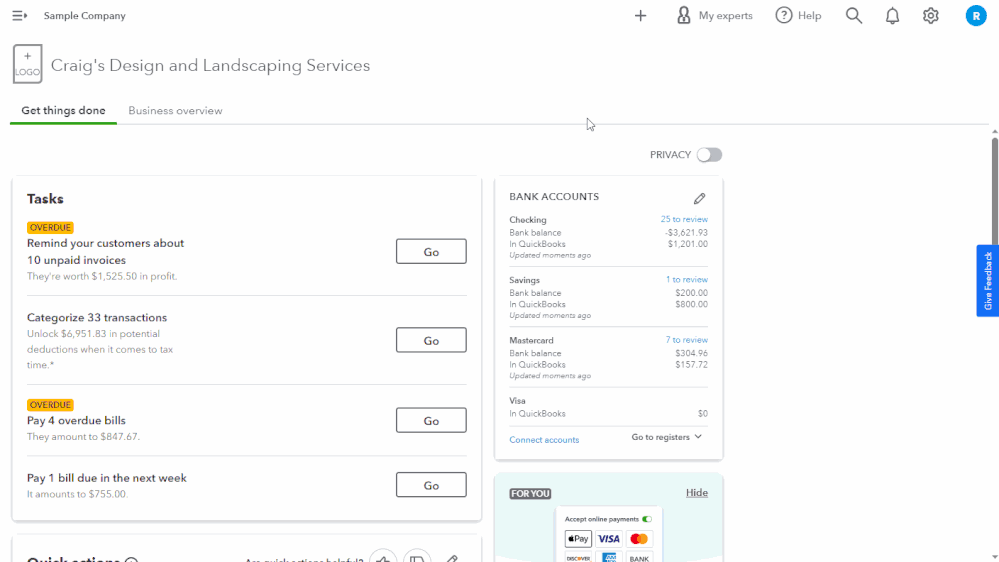Image resolution: width=999 pixels, height=562 pixels.
Task: Click Go for Pay 4 overdue bills
Action: (431, 421)
